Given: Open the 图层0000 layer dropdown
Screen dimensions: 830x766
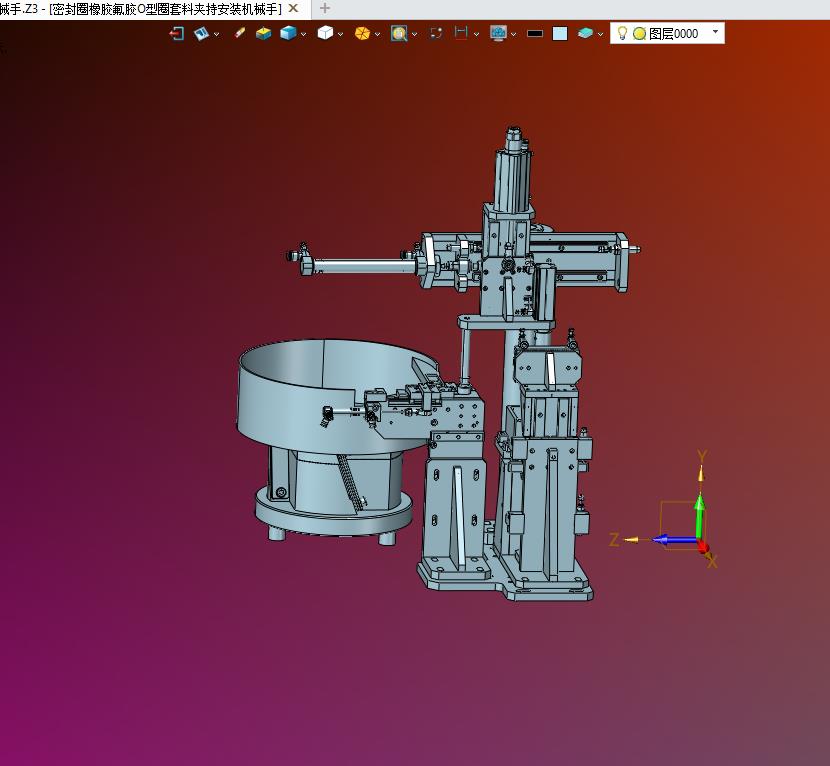Looking at the screenshot, I should (x=715, y=33).
